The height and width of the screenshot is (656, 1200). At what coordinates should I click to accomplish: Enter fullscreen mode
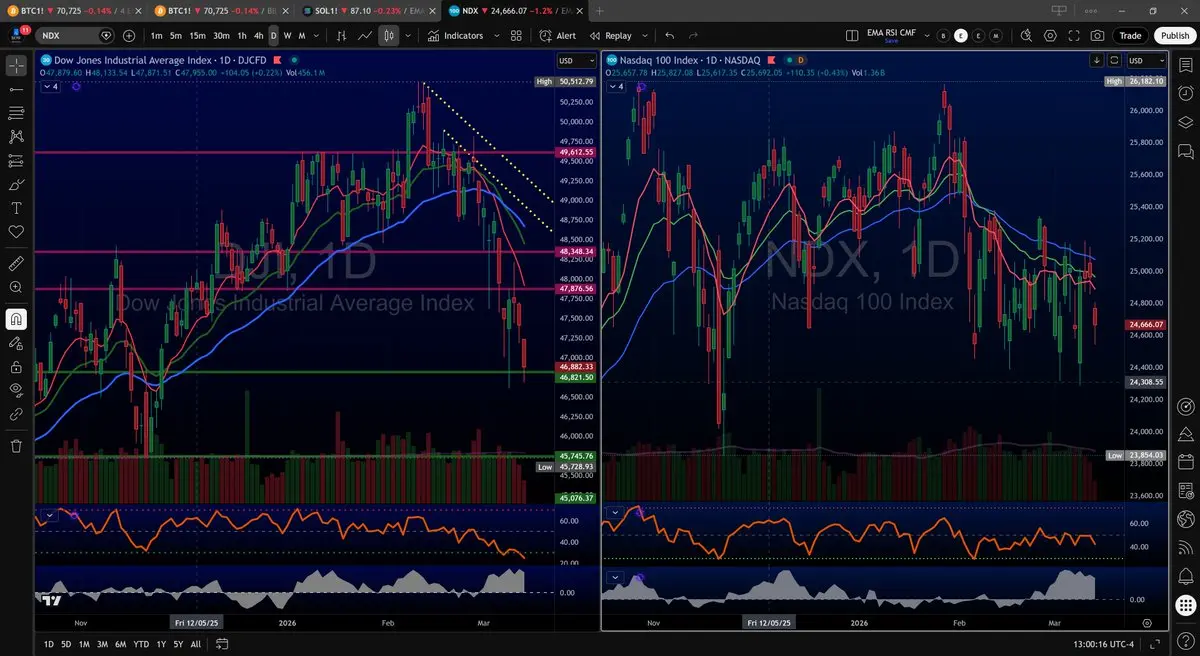[x=1074, y=35]
